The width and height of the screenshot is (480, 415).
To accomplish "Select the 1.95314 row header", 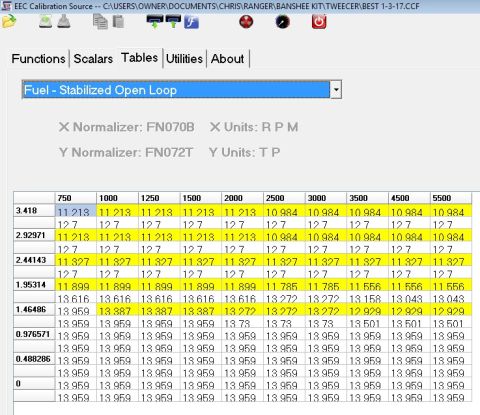I will click(x=34, y=285).
